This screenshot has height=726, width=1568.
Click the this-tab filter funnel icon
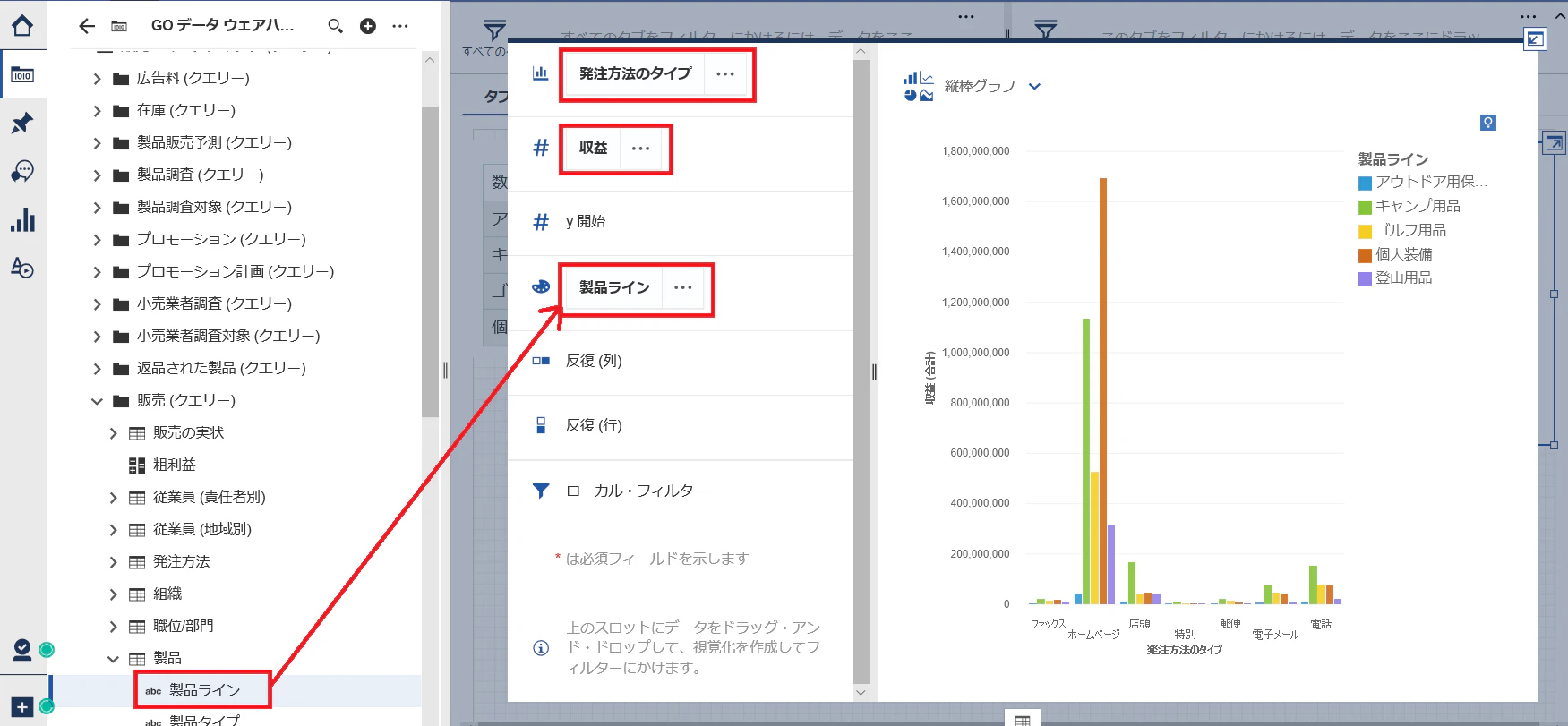pyautogui.click(x=1045, y=30)
